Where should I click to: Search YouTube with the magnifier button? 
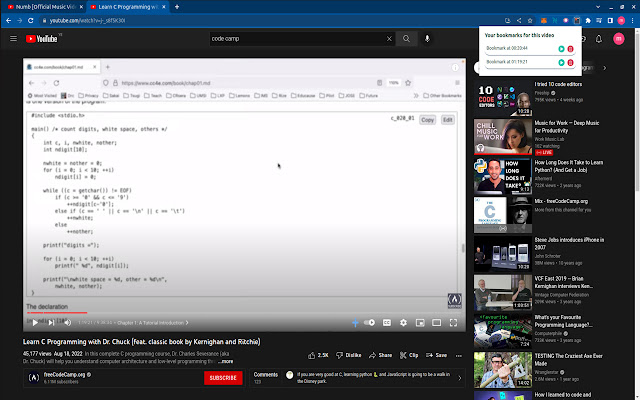[x=406, y=39]
